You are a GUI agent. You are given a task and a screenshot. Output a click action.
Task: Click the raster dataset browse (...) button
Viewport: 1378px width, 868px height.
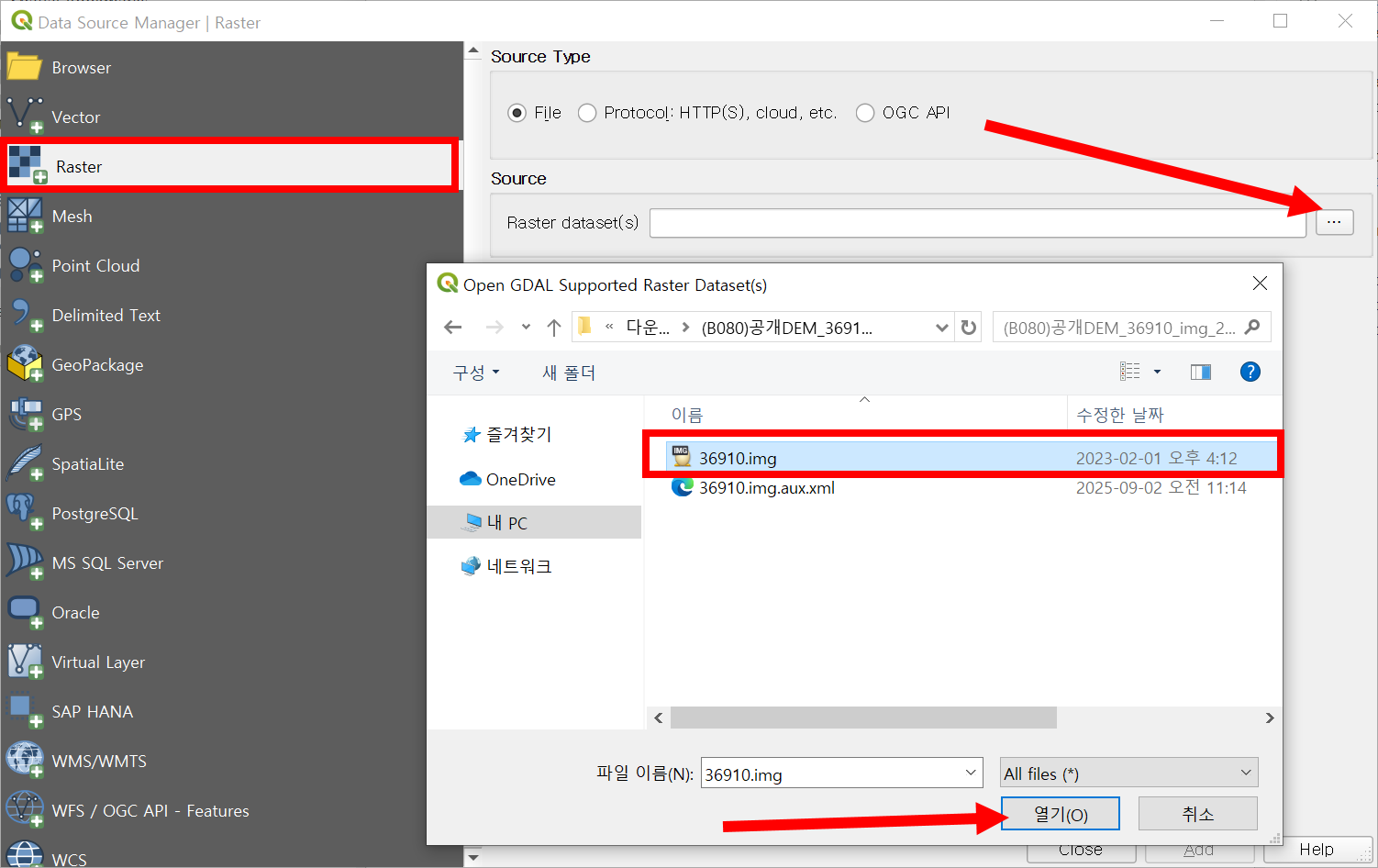[x=1334, y=222]
